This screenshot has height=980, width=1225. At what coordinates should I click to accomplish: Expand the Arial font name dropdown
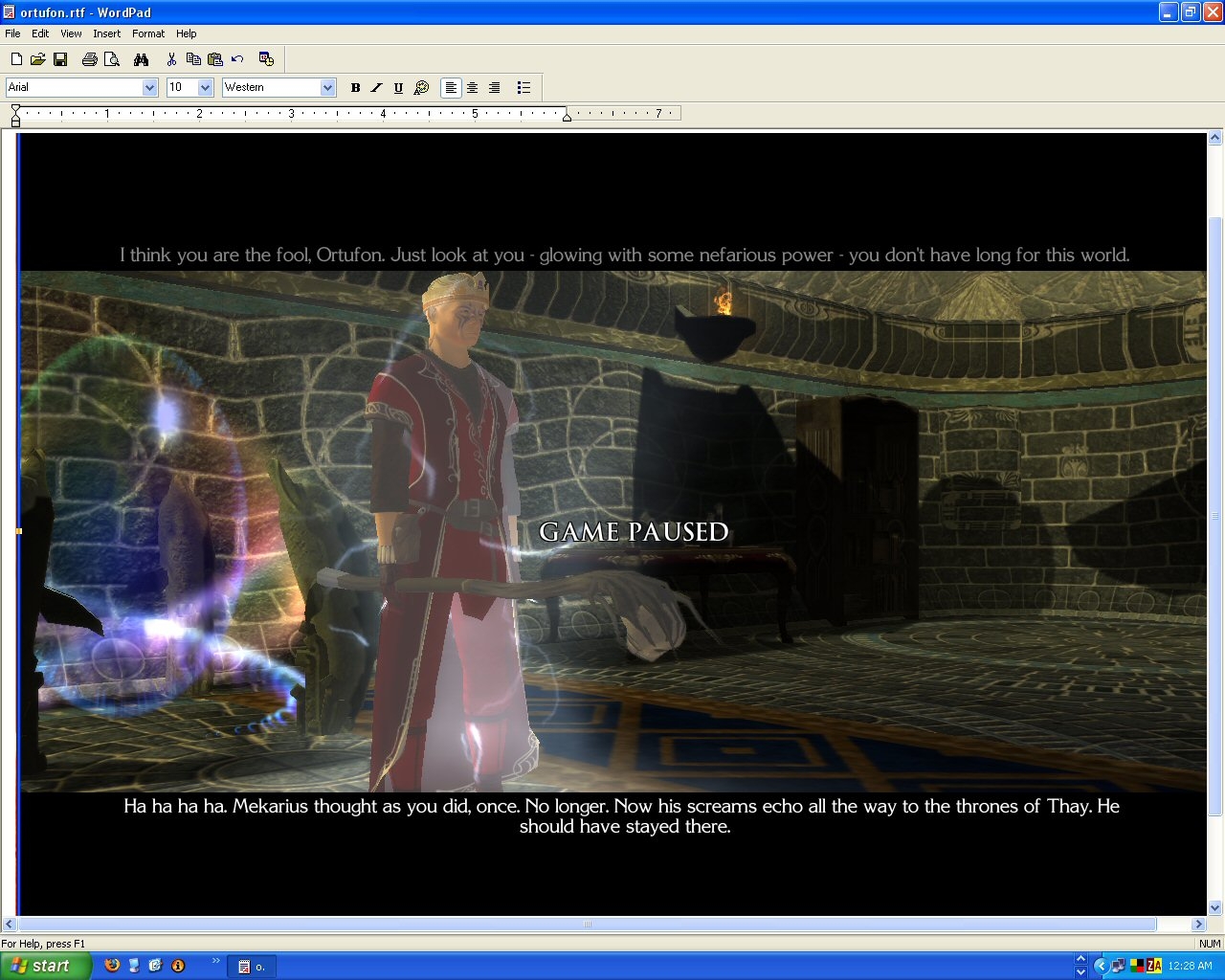pos(149,87)
